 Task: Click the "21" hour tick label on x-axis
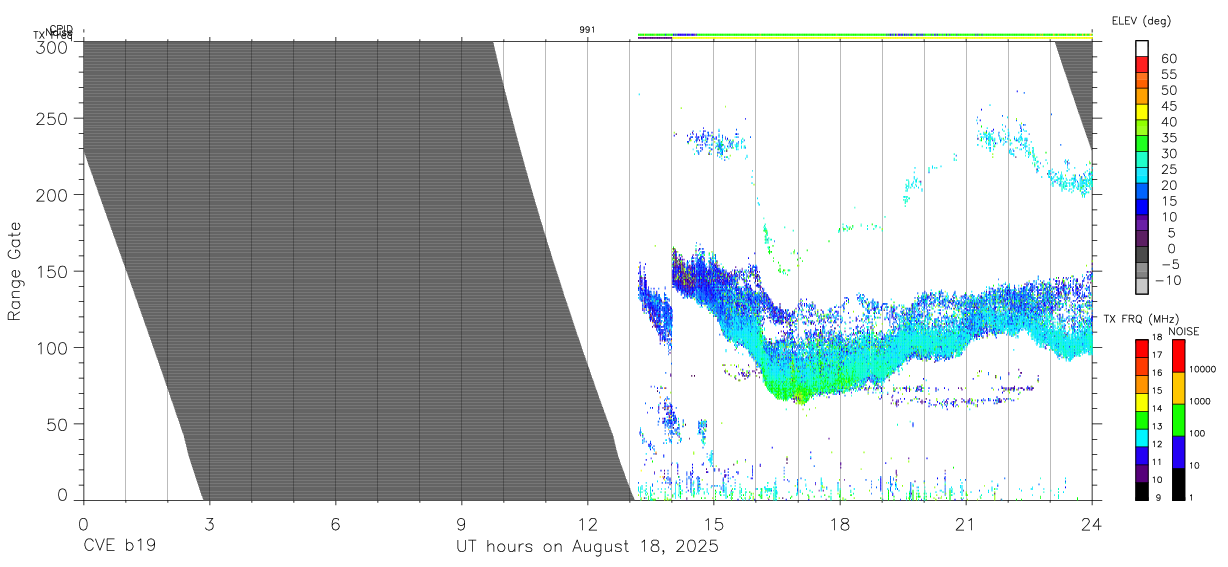[x=966, y=524]
